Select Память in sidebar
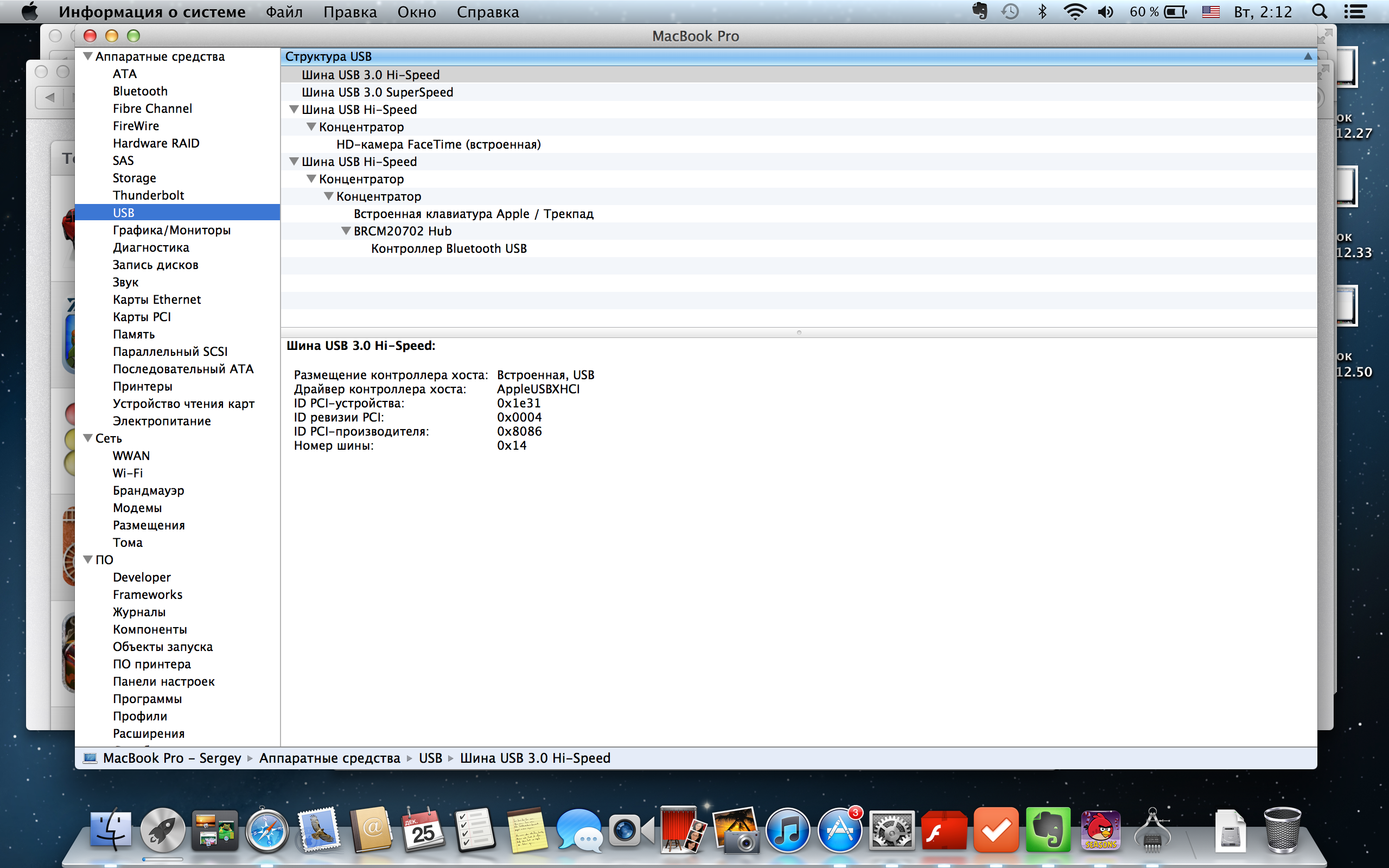 coord(177,334)
